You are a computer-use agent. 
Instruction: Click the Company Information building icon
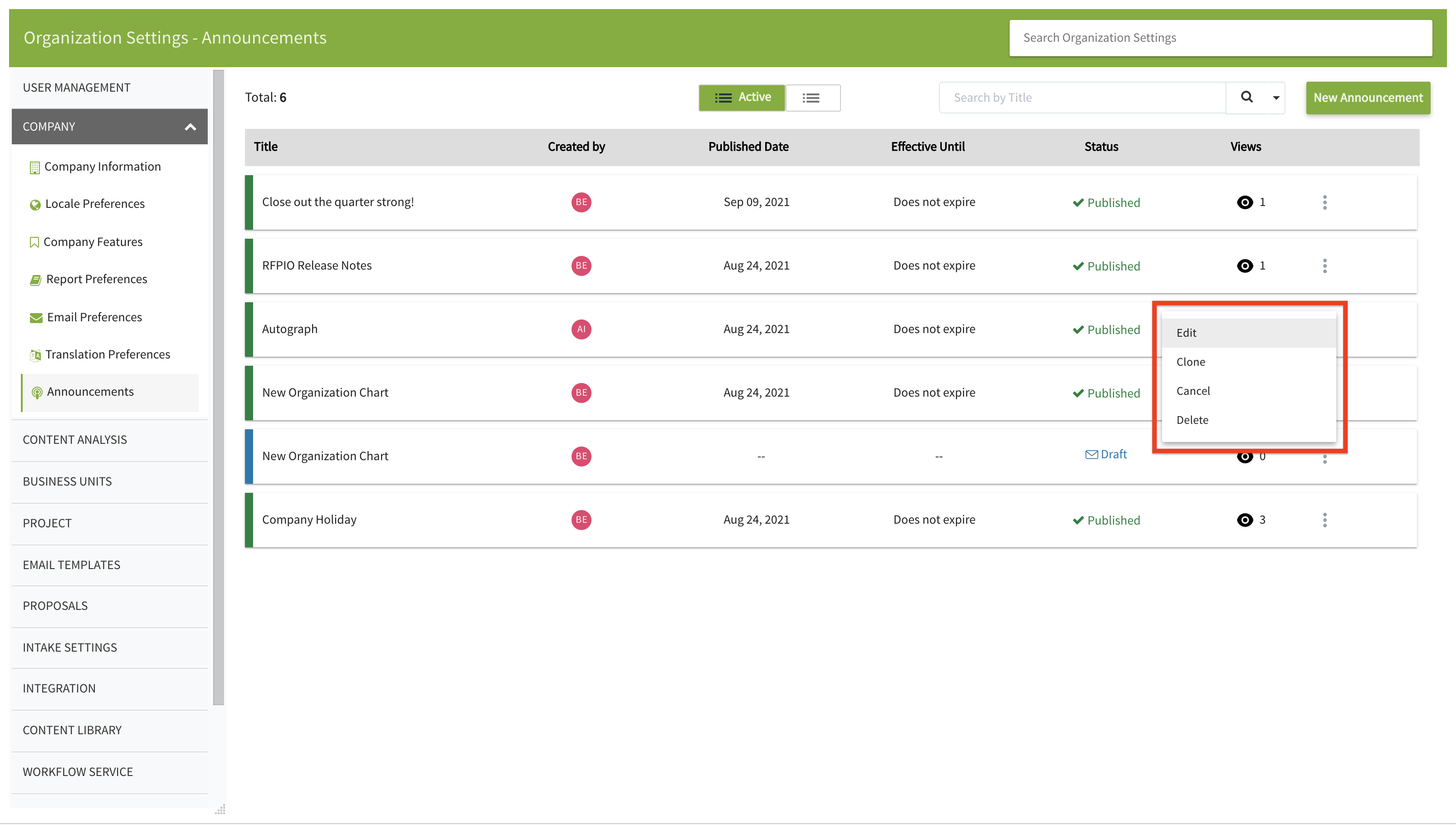tap(34, 168)
